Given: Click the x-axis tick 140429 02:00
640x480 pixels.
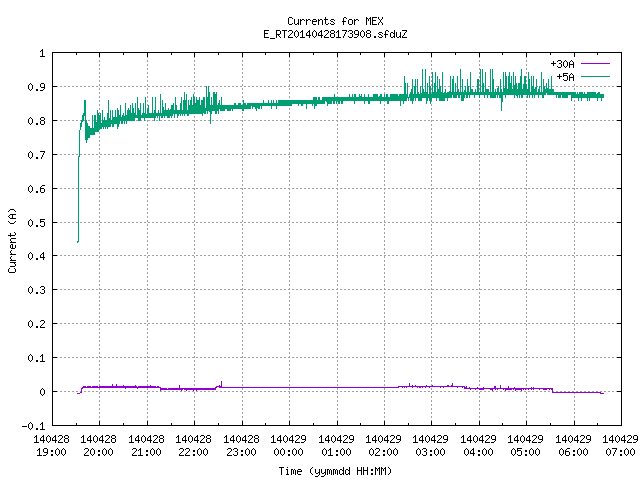Looking at the screenshot, I should [383, 445].
